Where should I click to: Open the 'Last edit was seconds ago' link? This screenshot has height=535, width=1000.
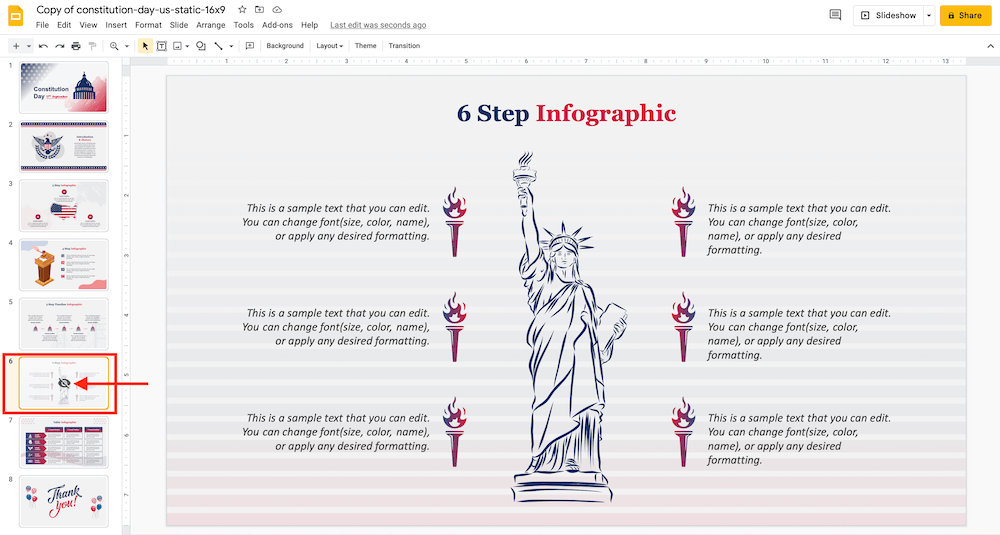(x=378, y=26)
